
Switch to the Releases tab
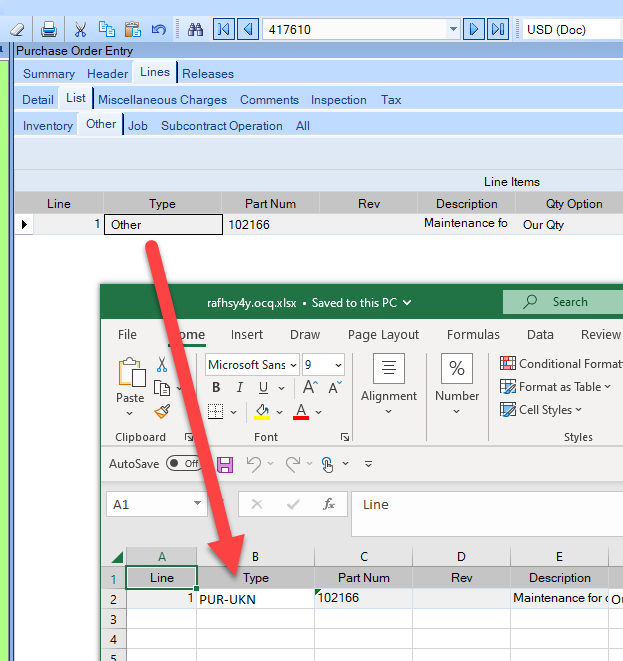pos(208,73)
